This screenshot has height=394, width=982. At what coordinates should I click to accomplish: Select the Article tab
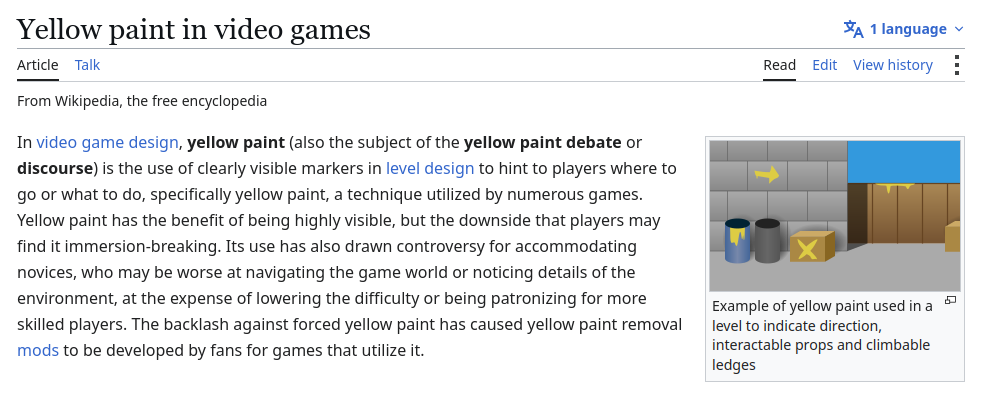(38, 65)
